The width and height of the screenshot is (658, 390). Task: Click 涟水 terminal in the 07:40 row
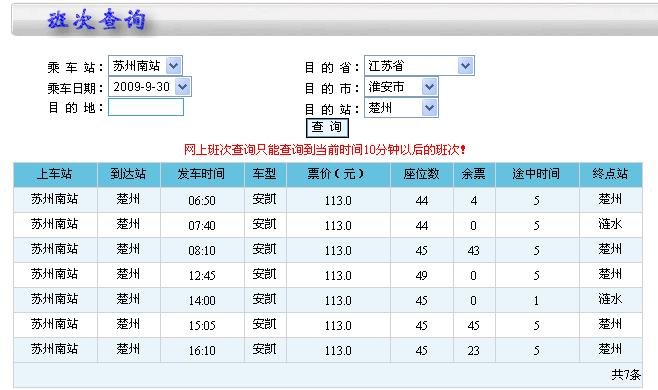coord(611,224)
